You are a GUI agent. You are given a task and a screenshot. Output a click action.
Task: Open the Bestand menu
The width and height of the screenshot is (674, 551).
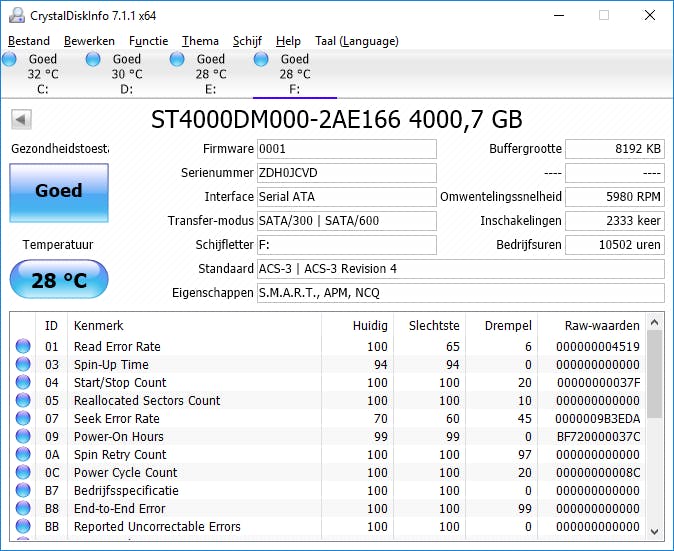click(x=29, y=41)
